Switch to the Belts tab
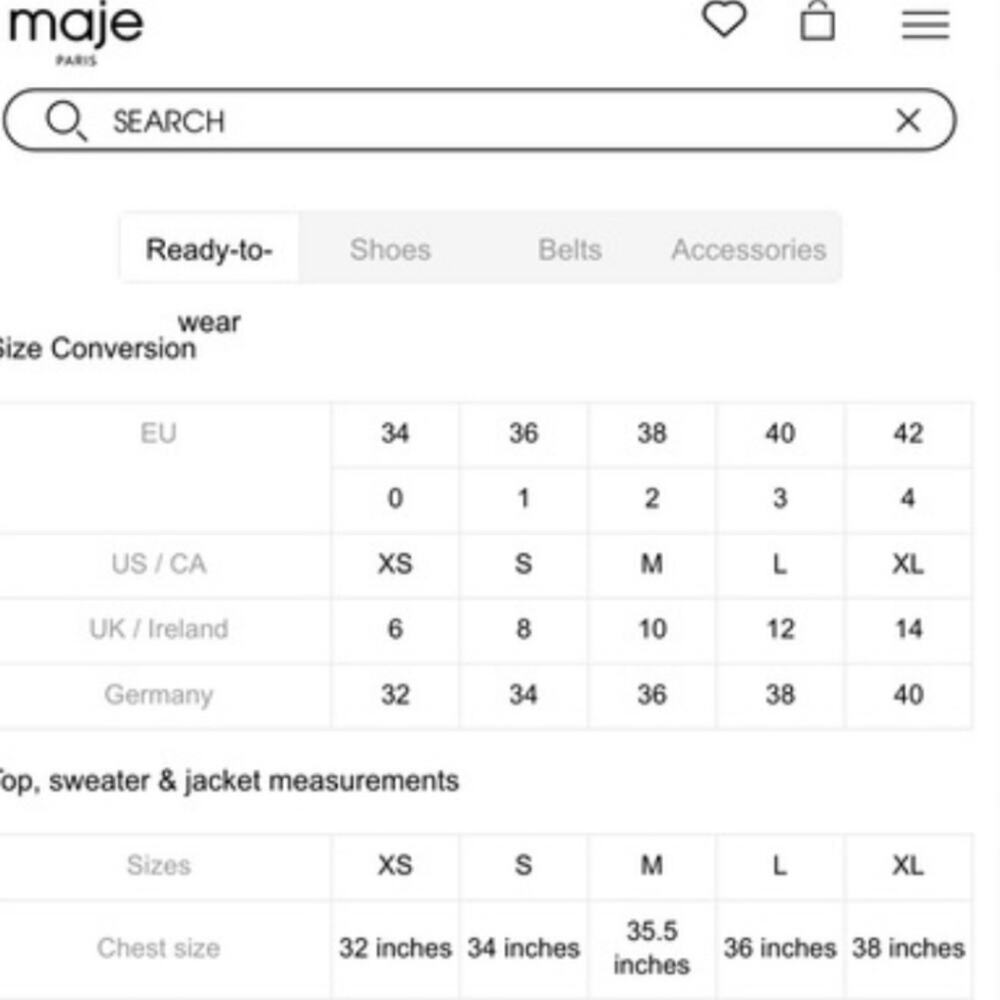This screenshot has width=1000, height=1000. pyautogui.click(x=570, y=249)
